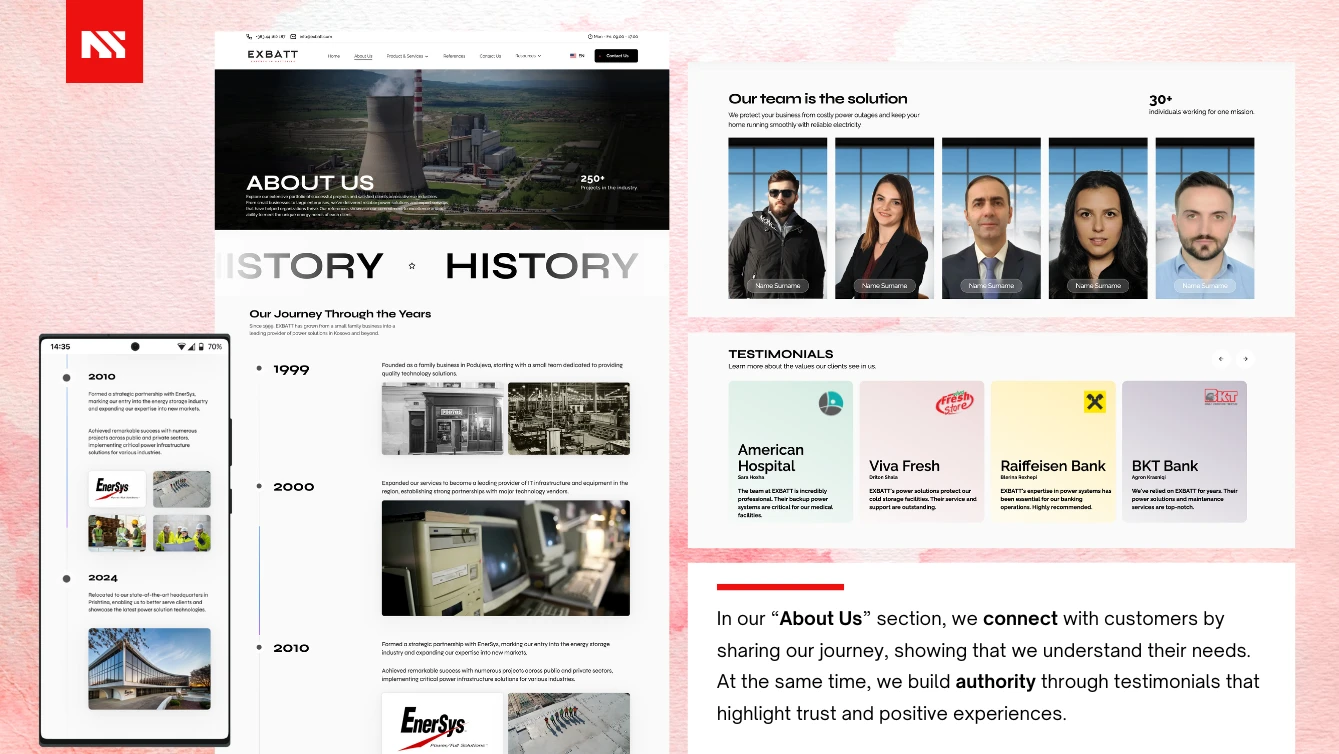The height and width of the screenshot is (754, 1339).
Task: Click the Wi-Fi icon in the phone status bar
Action: tap(182, 346)
